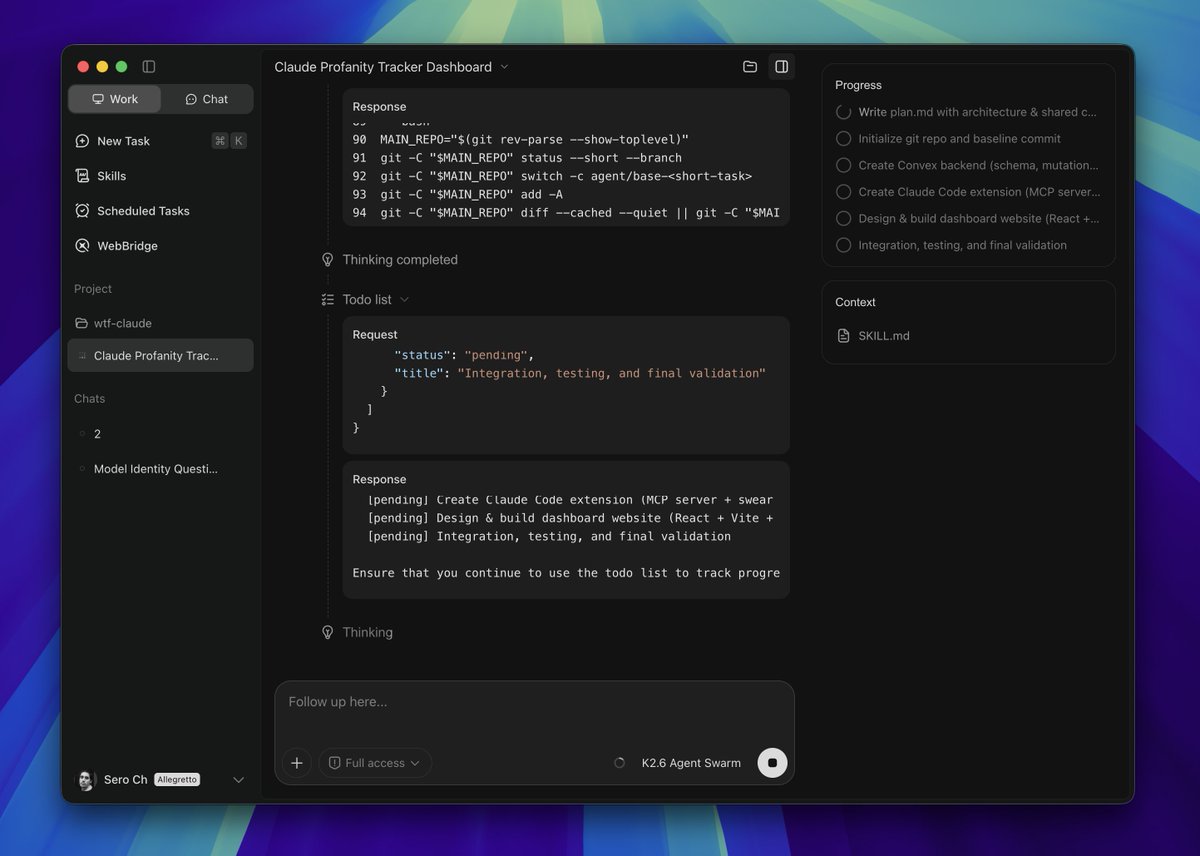Screen dimensions: 1200x856
Task: Select Claude Profanity Trac... task in sidebar
Action: (160, 356)
